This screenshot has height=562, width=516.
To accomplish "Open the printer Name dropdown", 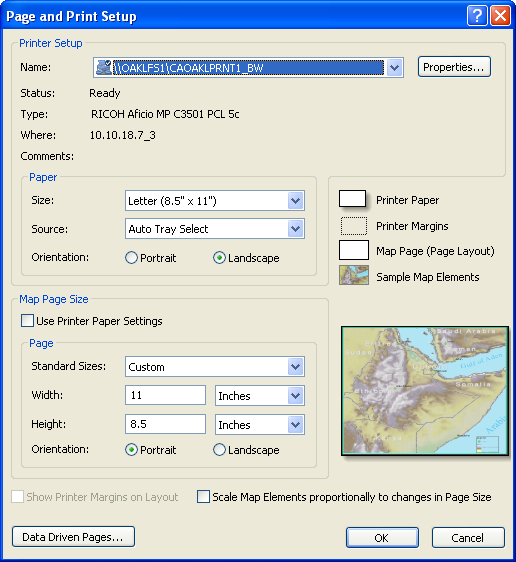I will pyautogui.click(x=394, y=67).
